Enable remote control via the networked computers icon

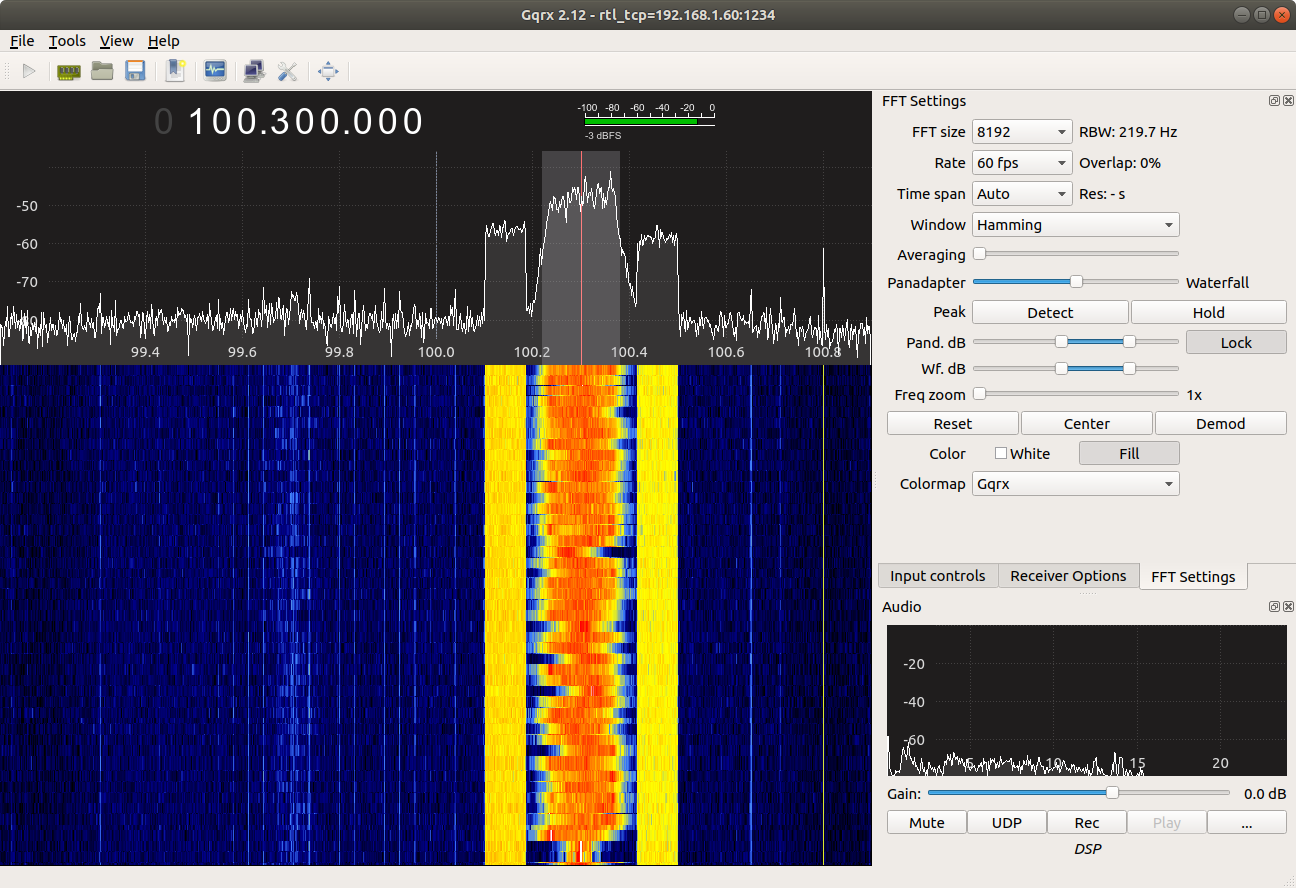253,71
